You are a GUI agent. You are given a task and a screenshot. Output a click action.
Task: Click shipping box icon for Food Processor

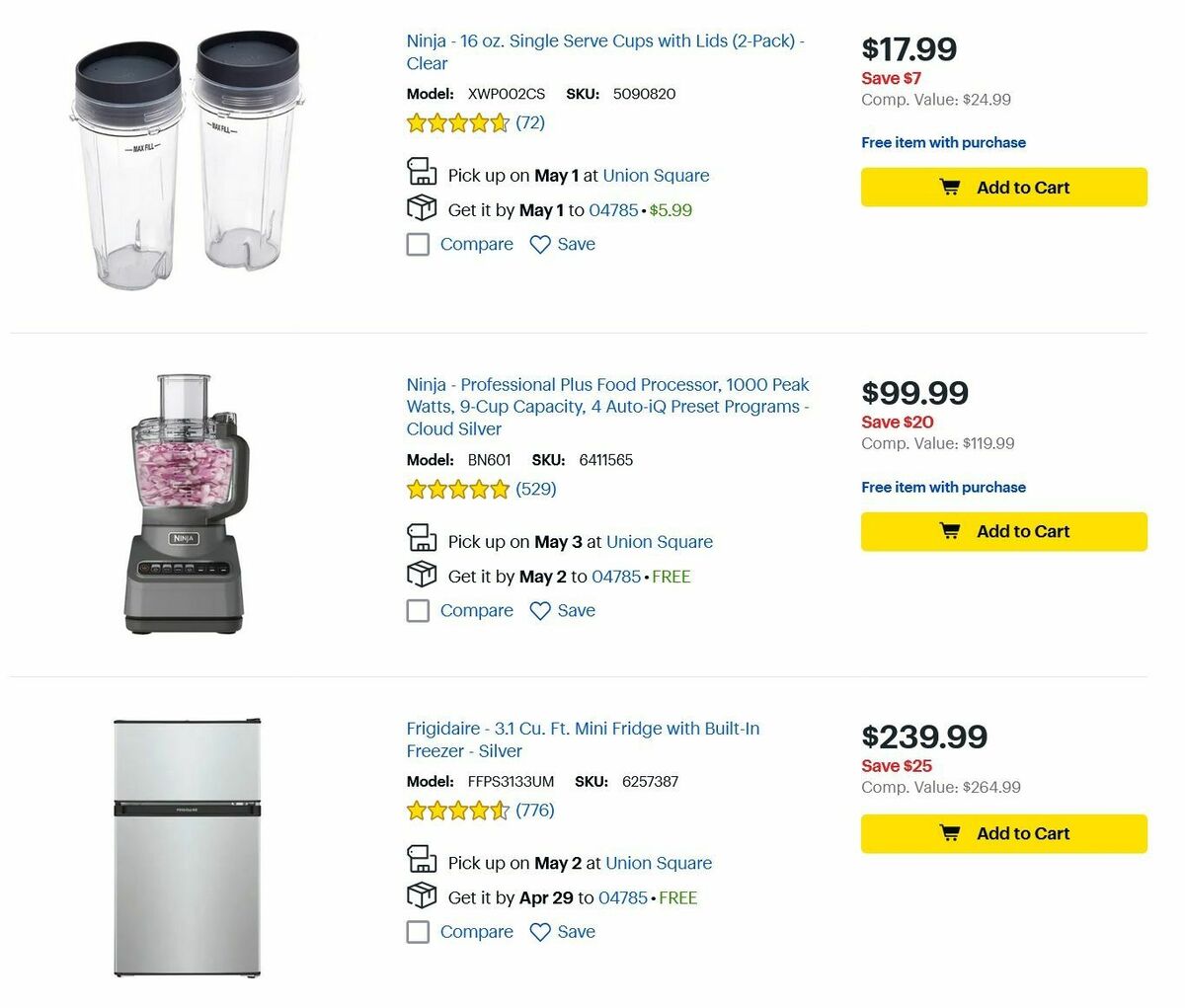tap(422, 575)
